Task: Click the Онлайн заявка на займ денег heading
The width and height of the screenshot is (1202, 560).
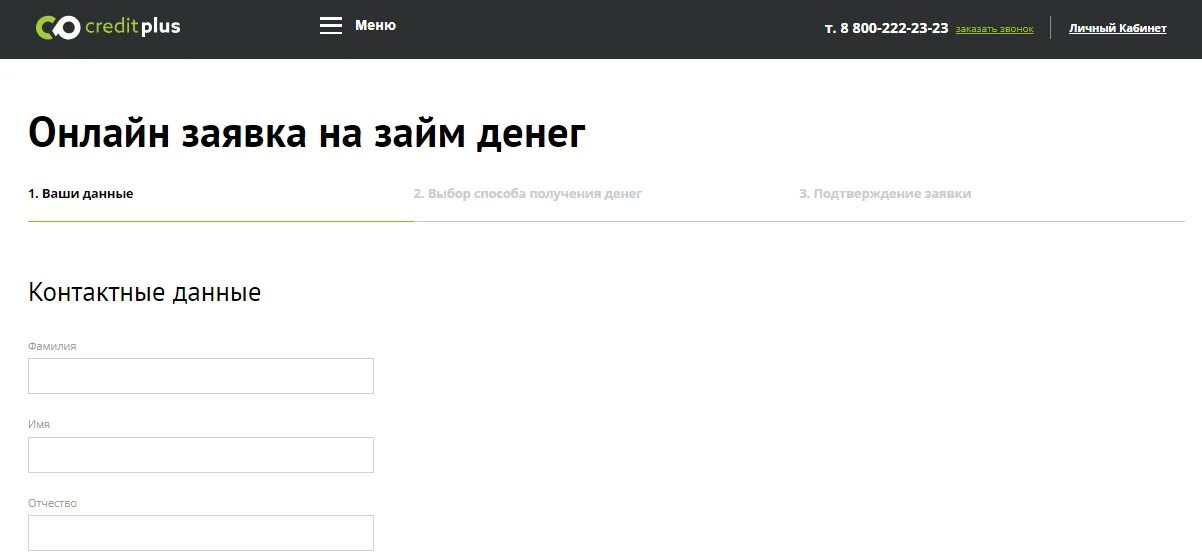Action: (307, 133)
